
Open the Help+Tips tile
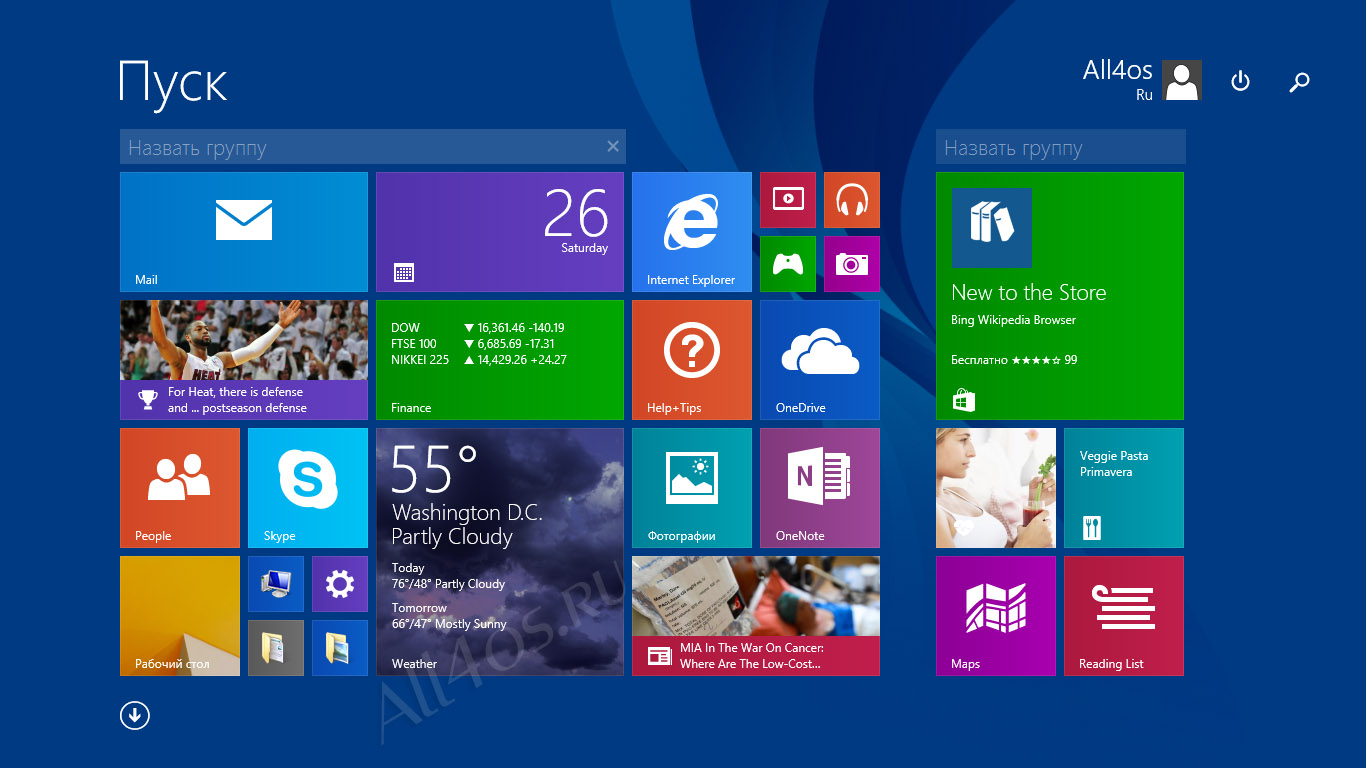click(692, 360)
